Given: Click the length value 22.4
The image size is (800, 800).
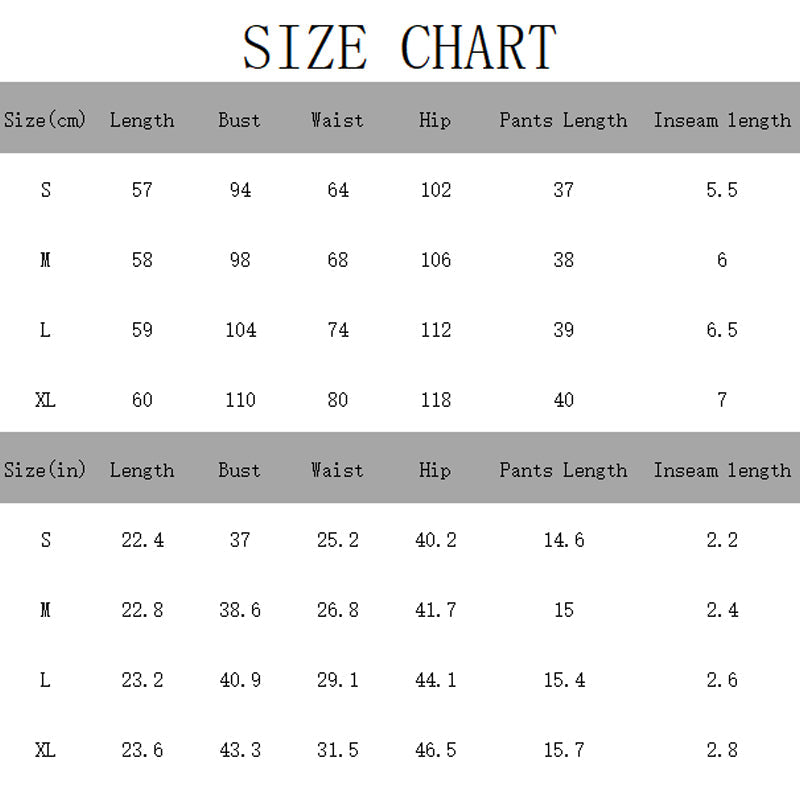Looking at the screenshot, I should tap(142, 540).
